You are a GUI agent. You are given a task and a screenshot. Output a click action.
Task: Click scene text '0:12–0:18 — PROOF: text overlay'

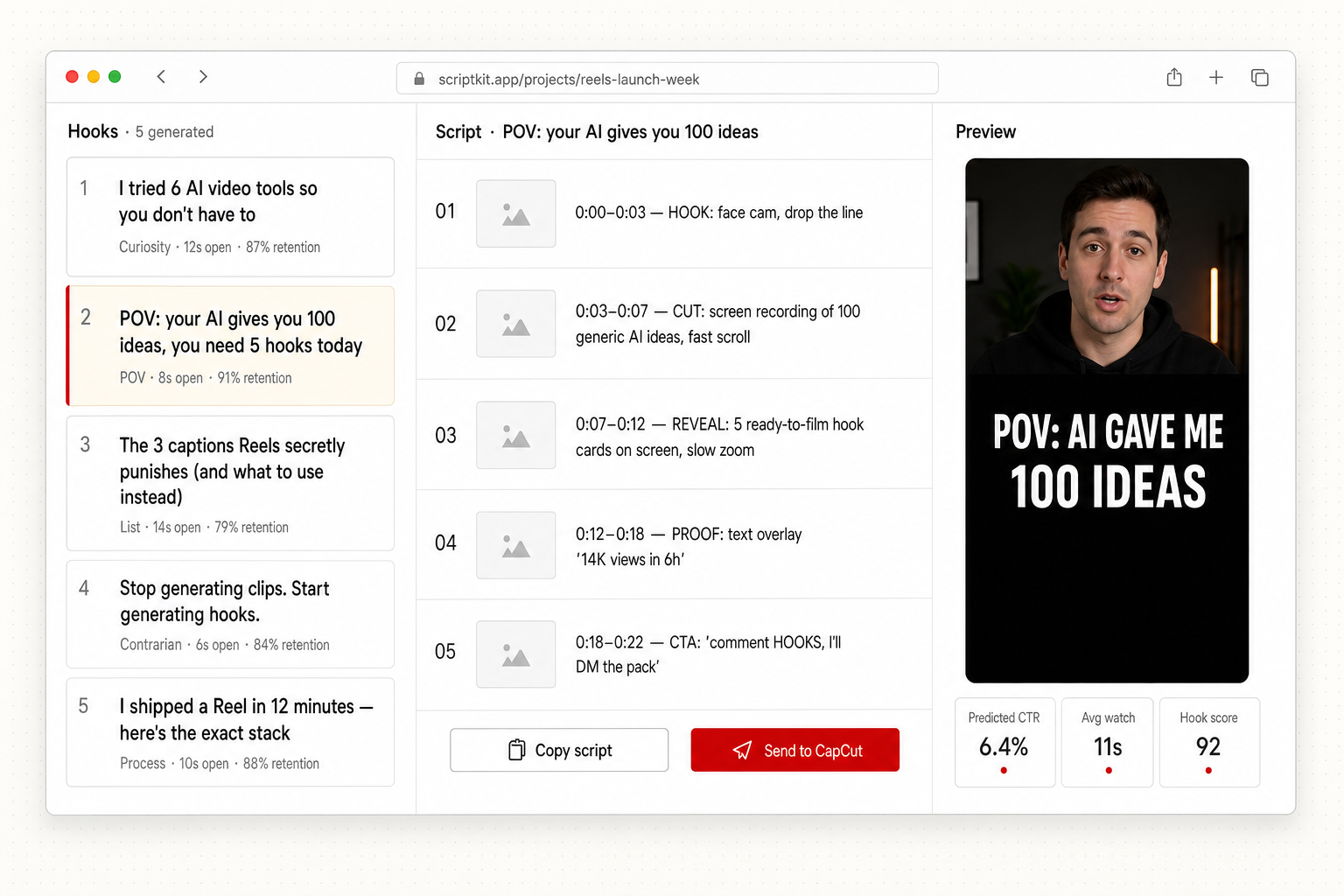(x=689, y=547)
